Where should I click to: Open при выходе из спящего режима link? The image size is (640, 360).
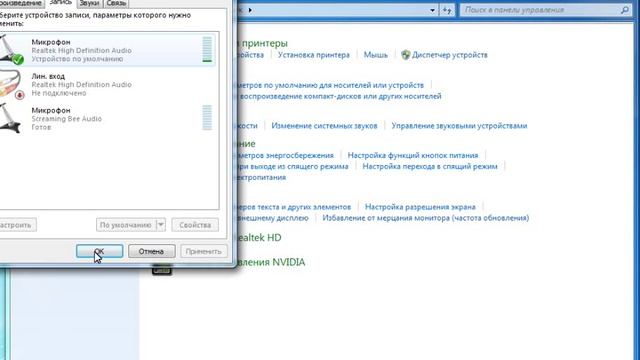click(293, 166)
